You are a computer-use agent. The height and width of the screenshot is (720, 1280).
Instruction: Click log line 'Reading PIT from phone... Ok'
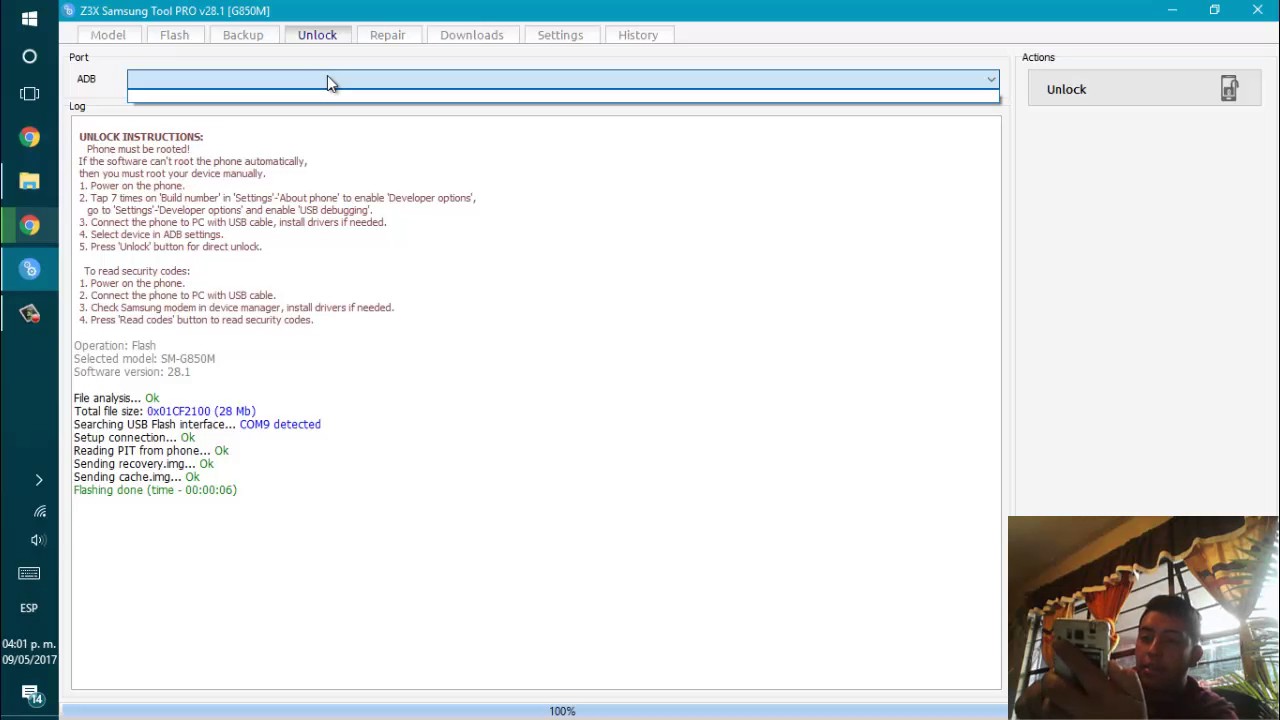[x=151, y=451]
